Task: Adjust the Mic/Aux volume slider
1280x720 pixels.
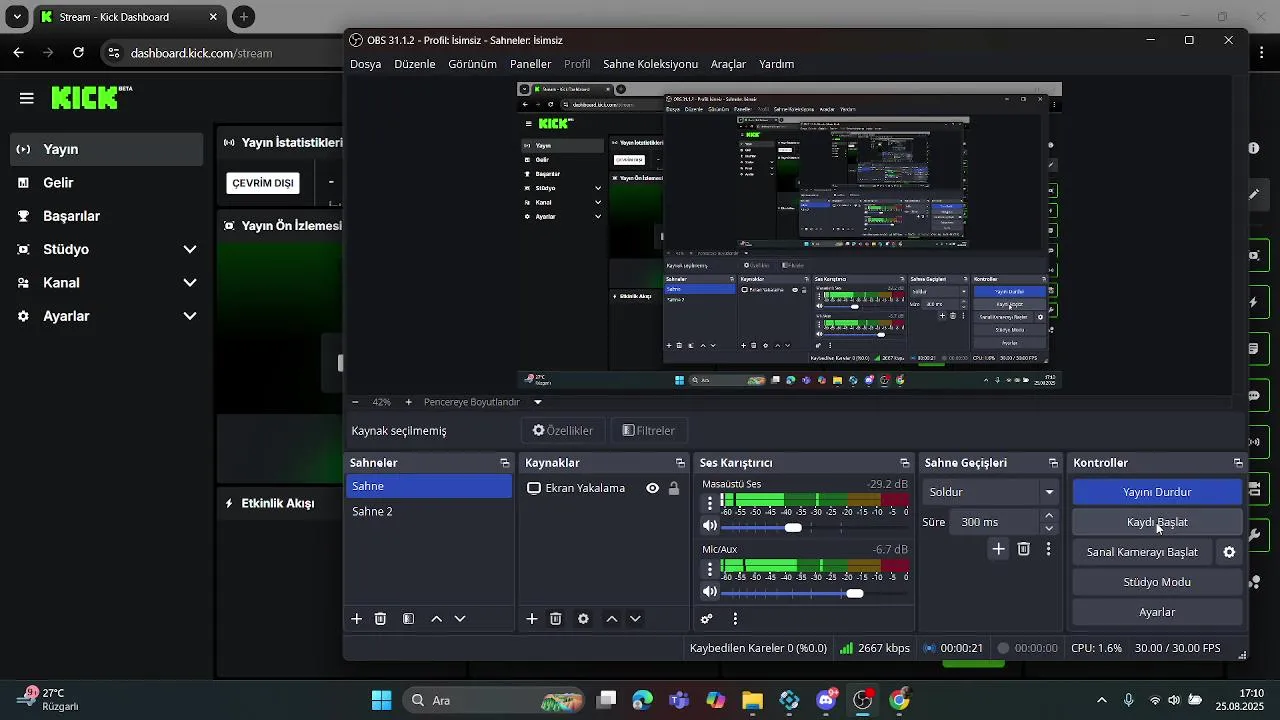Action: [x=854, y=593]
